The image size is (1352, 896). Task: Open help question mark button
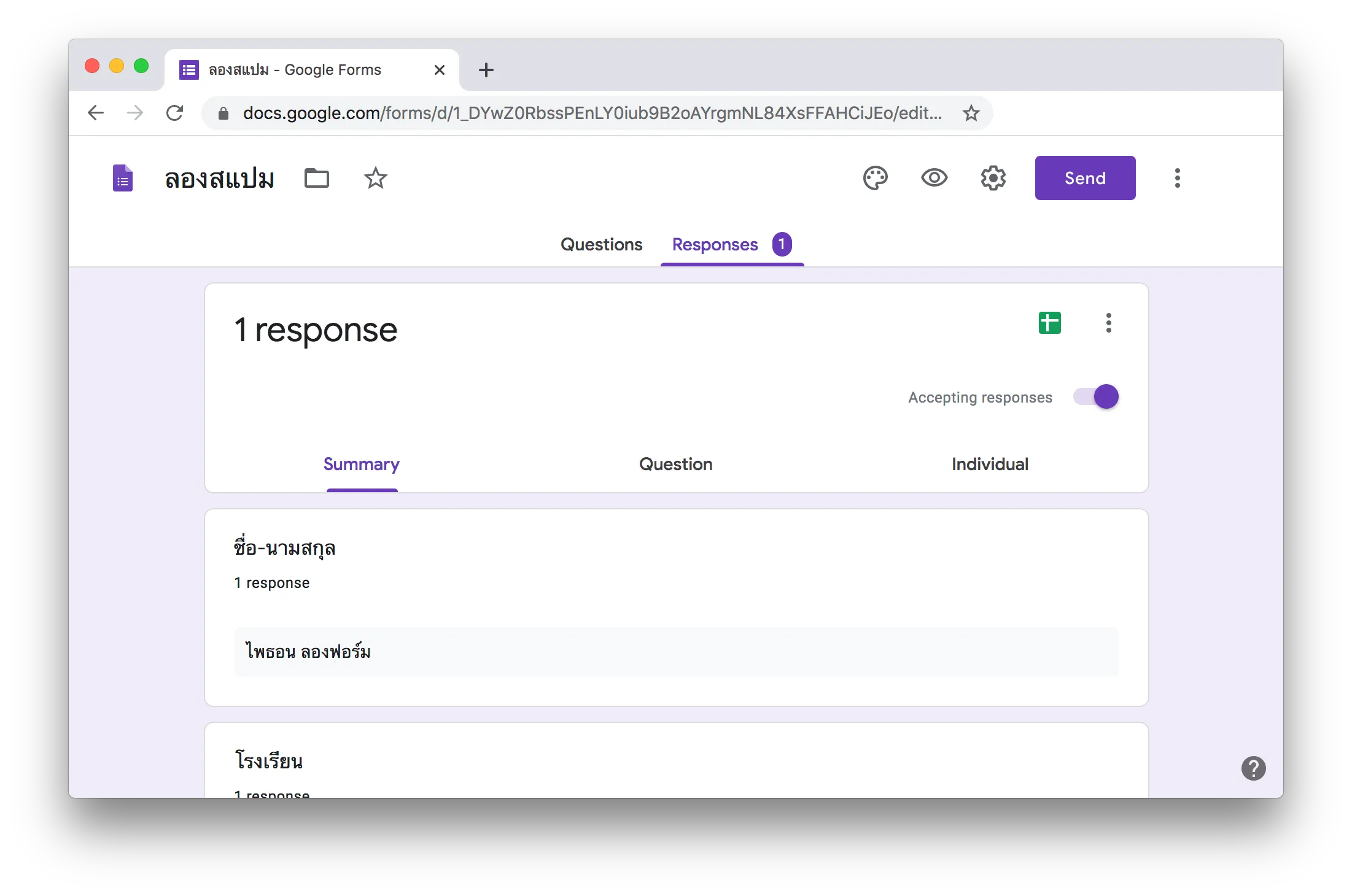[1253, 768]
